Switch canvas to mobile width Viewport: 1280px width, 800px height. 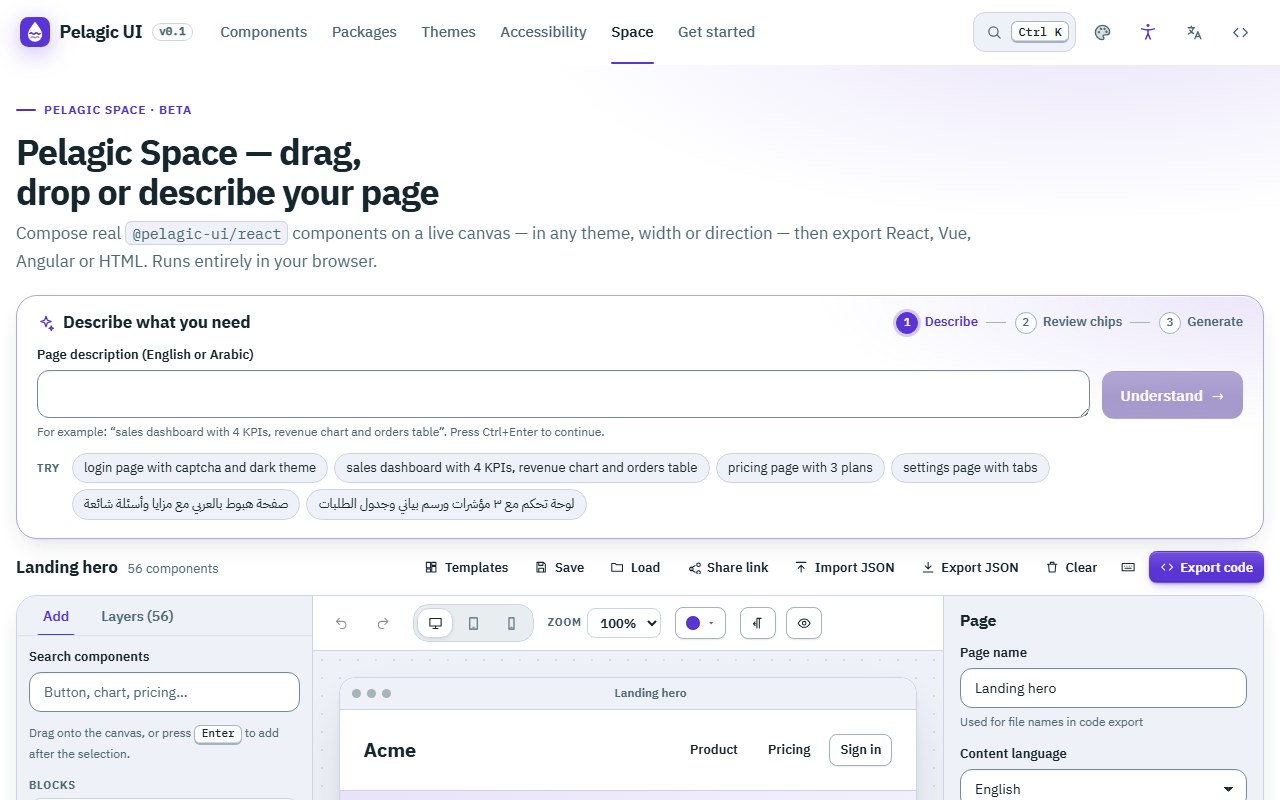pos(511,623)
